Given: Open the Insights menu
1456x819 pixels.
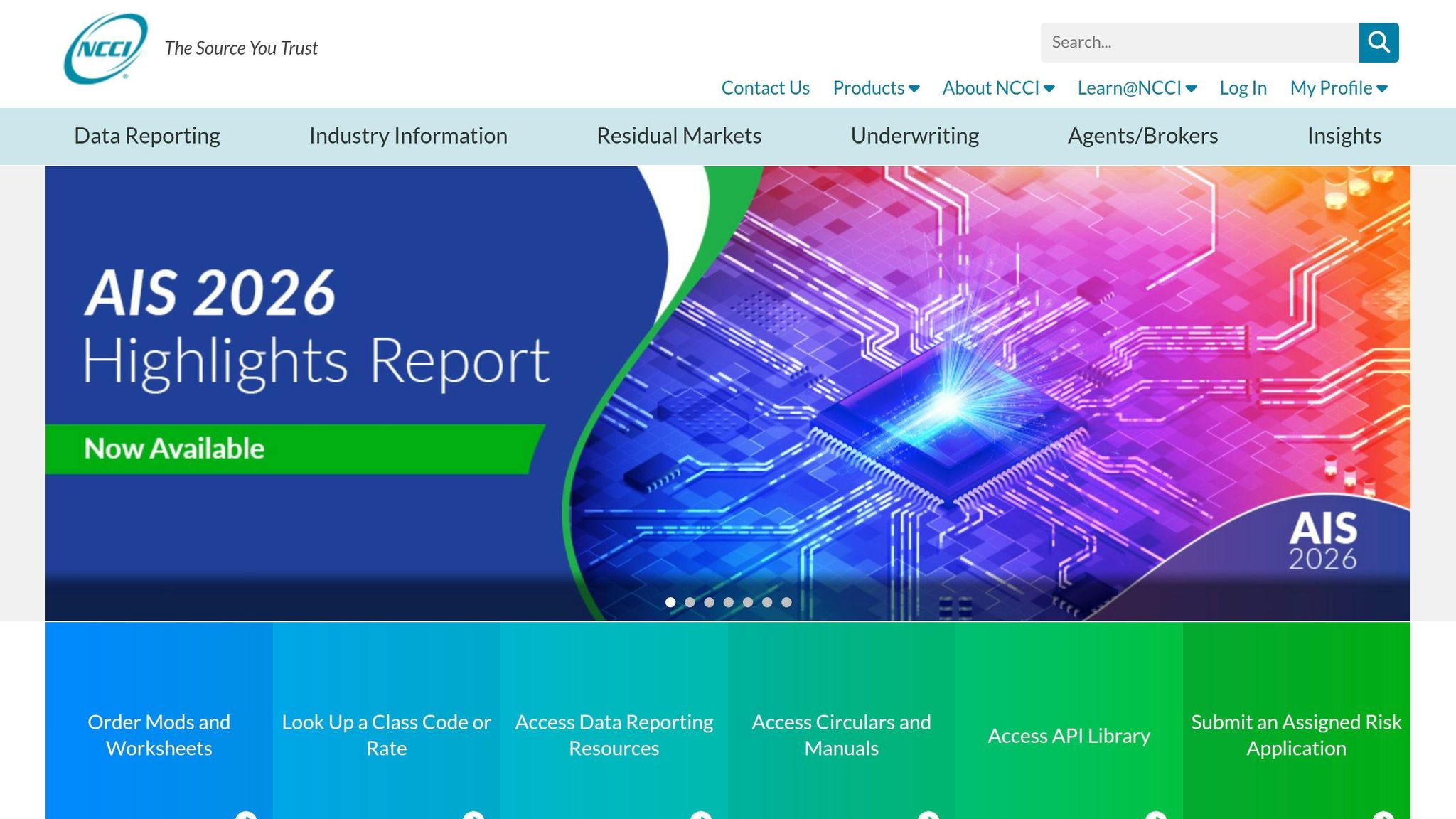Looking at the screenshot, I should [1344, 136].
